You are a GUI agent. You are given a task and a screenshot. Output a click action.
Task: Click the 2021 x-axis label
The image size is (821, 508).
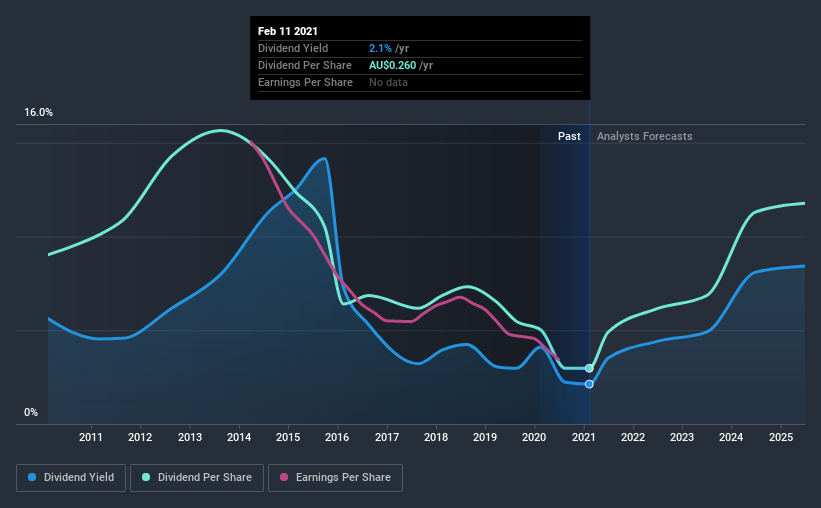[583, 437]
